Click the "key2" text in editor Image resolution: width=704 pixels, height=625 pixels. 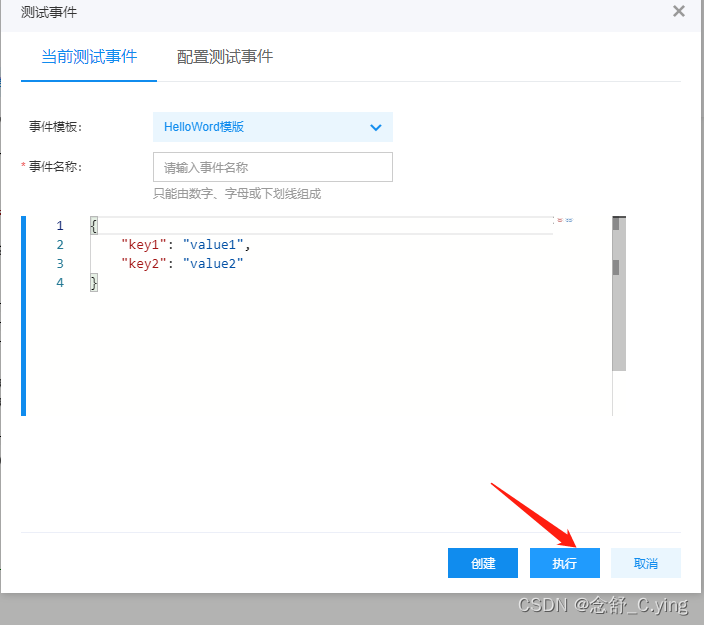(144, 264)
